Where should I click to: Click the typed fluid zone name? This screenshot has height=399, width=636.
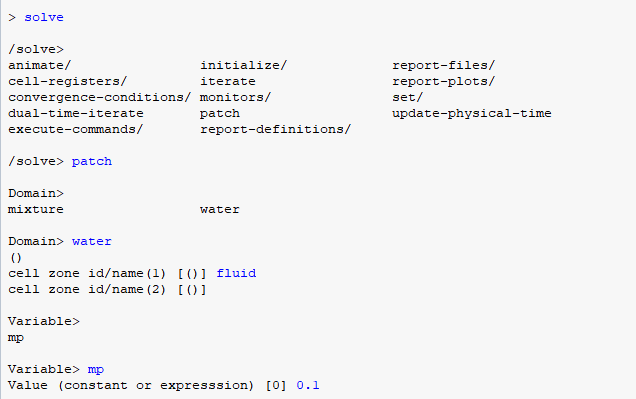click(x=236, y=273)
